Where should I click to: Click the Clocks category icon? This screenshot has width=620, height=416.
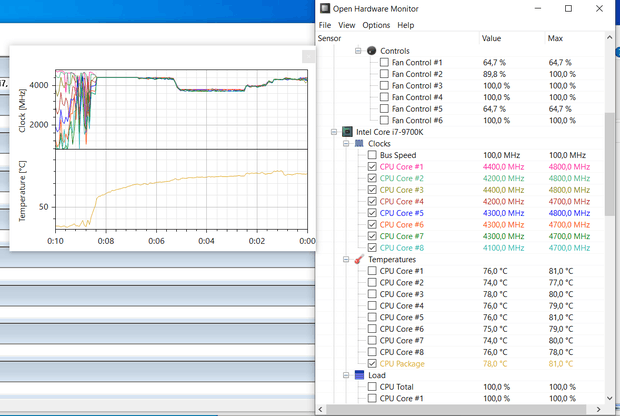pyautogui.click(x=359, y=143)
